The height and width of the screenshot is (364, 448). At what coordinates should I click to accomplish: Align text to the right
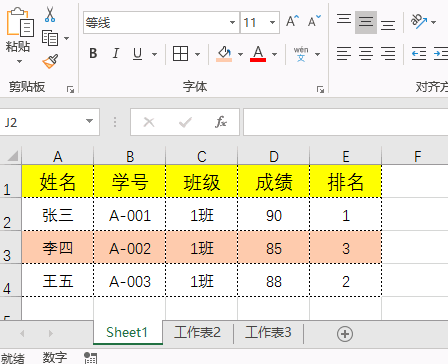pyautogui.click(x=388, y=53)
